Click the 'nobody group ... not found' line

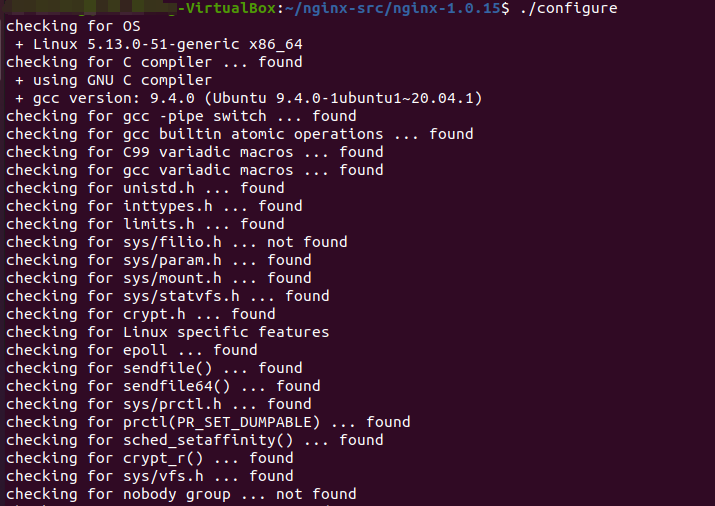181,494
